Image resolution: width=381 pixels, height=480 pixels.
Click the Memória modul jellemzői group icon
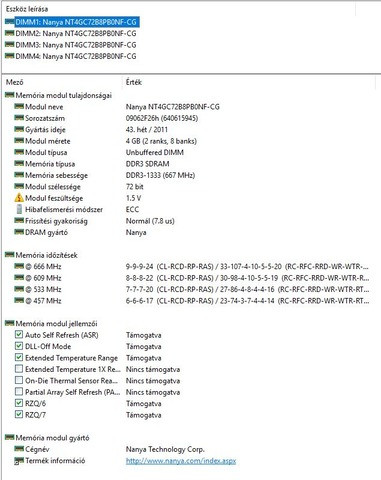tap(10, 323)
